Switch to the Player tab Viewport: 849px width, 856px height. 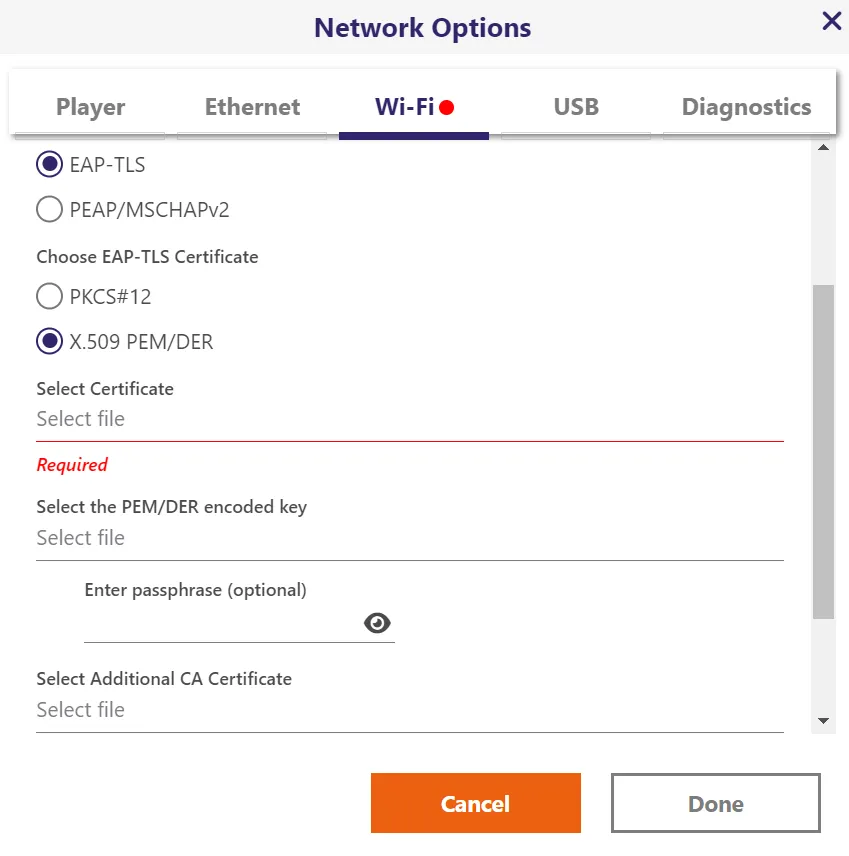[90, 107]
